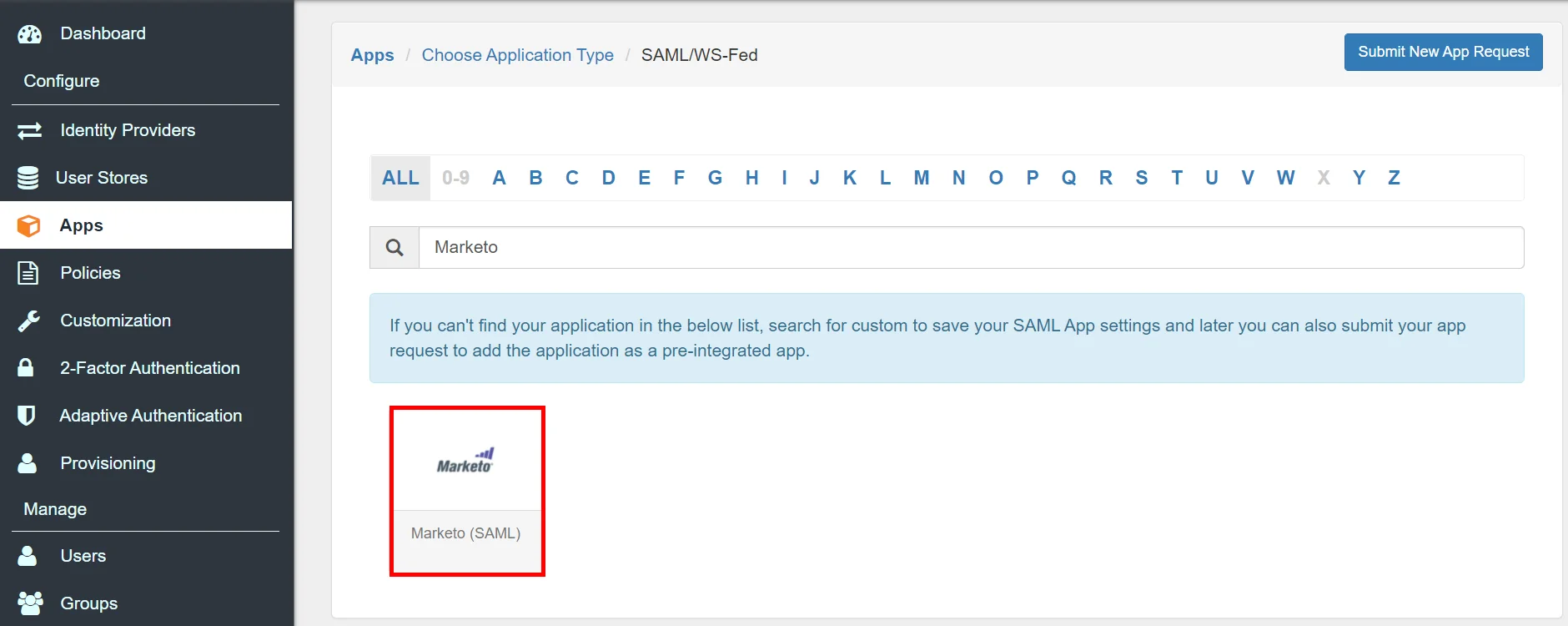Click the Identity Providers arrows icon
The image size is (1568, 626).
29,130
